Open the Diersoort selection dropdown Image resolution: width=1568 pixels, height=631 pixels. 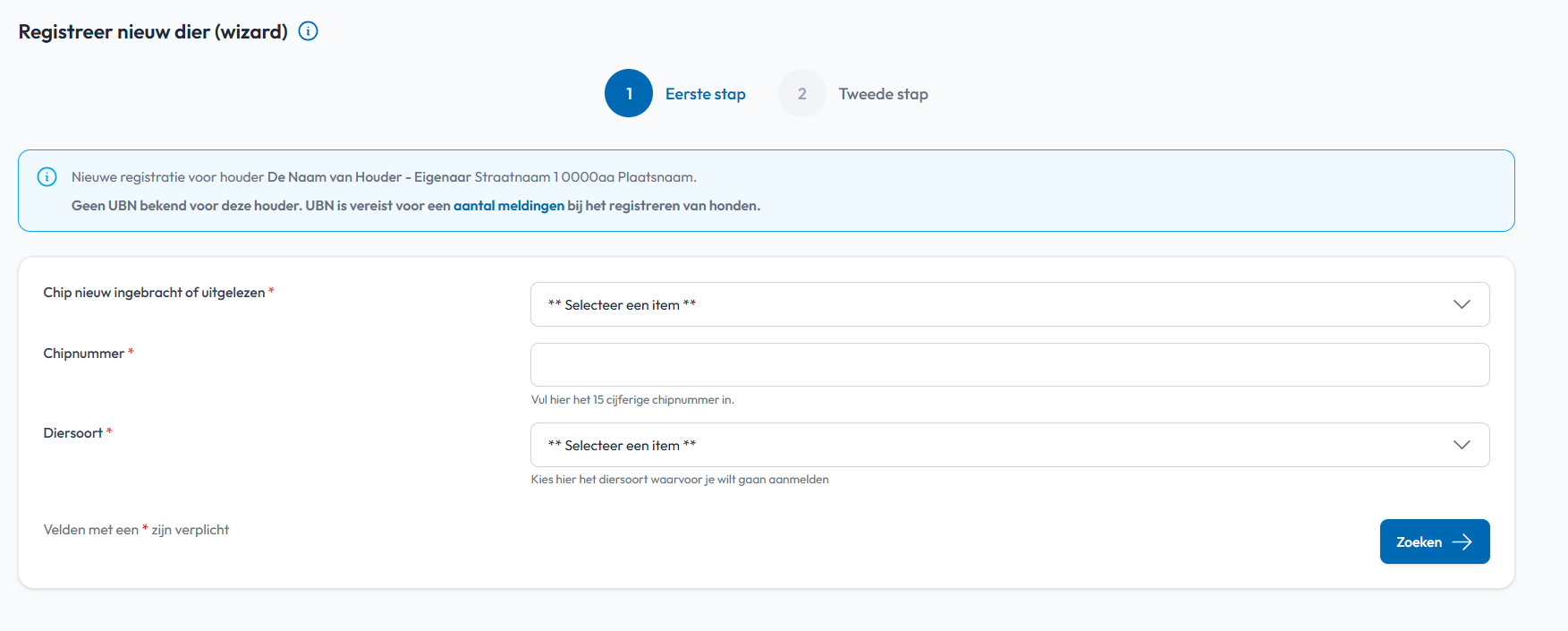(x=1010, y=445)
